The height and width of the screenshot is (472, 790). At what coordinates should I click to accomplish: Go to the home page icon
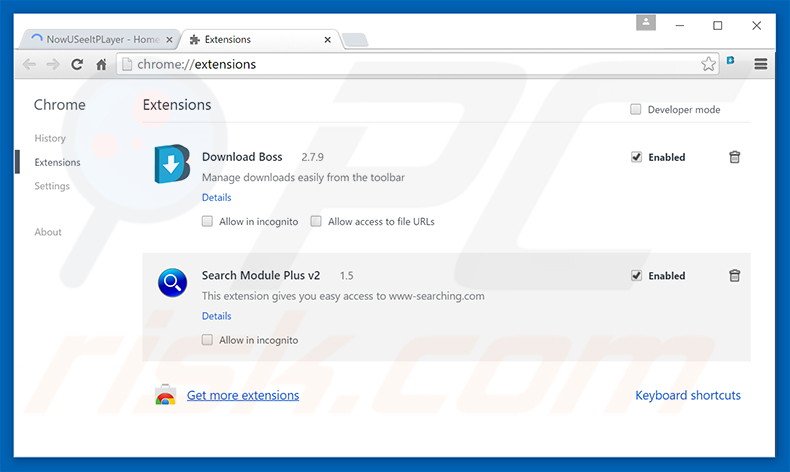pos(101,64)
